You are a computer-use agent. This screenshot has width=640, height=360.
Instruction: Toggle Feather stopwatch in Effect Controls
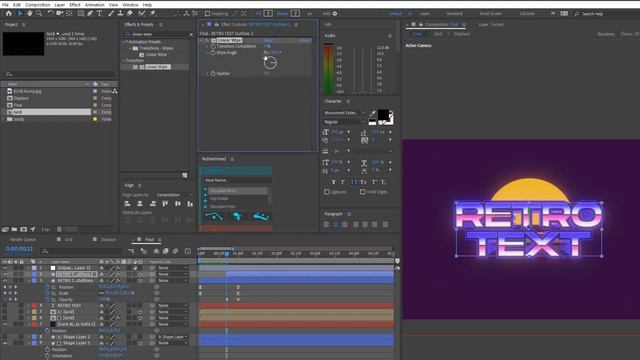pos(213,74)
